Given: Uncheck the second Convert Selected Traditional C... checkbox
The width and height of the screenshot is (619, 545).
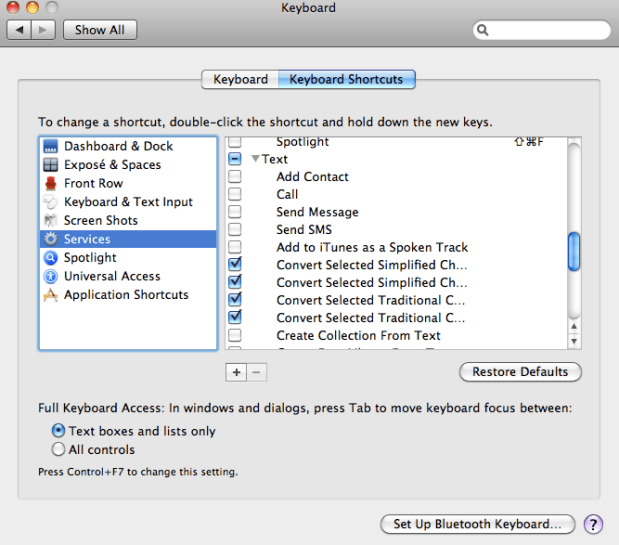Looking at the screenshot, I should (235, 317).
